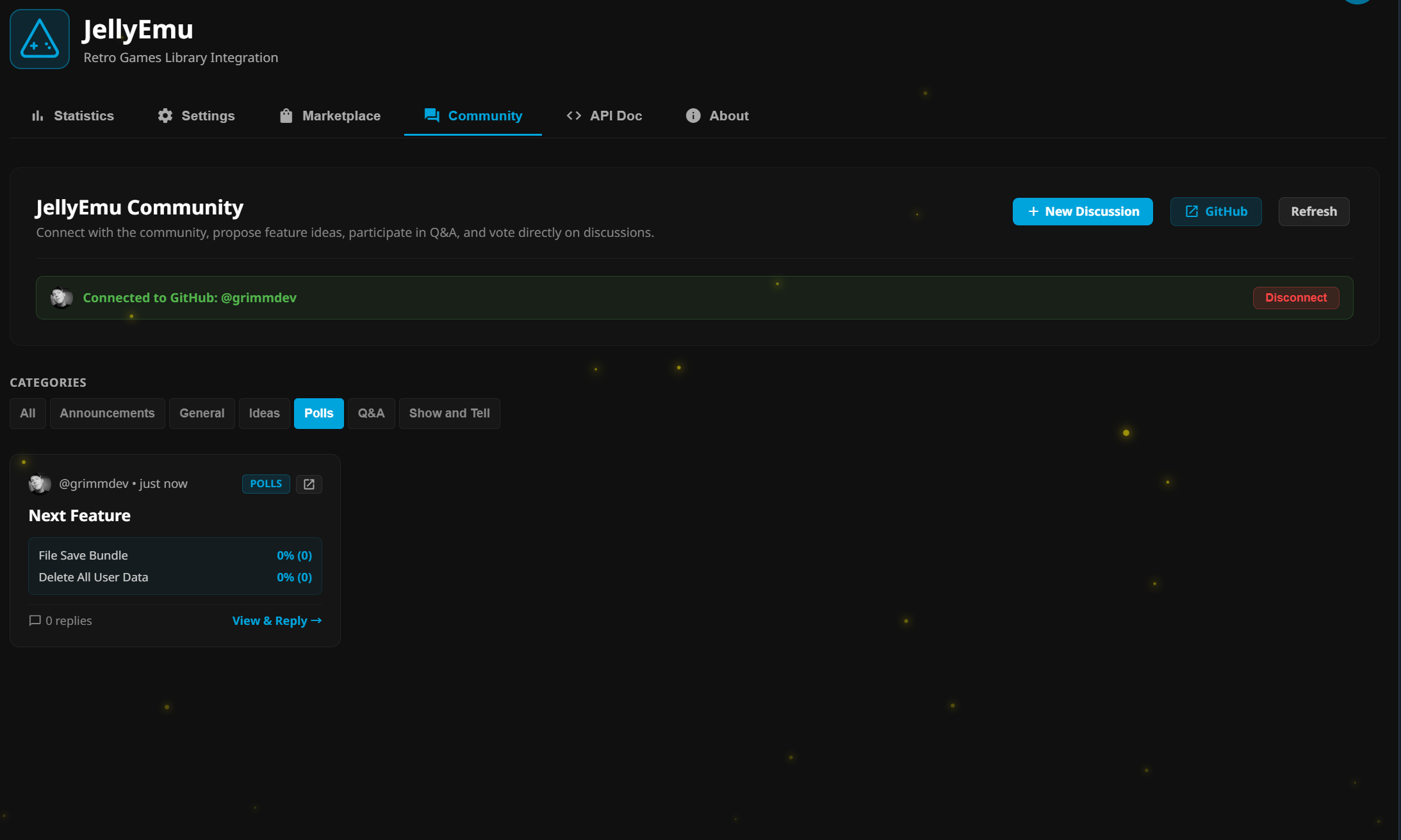Viewport: 1401px width, 840px height.
Task: Open the Next Feature discussion title
Action: tap(79, 516)
